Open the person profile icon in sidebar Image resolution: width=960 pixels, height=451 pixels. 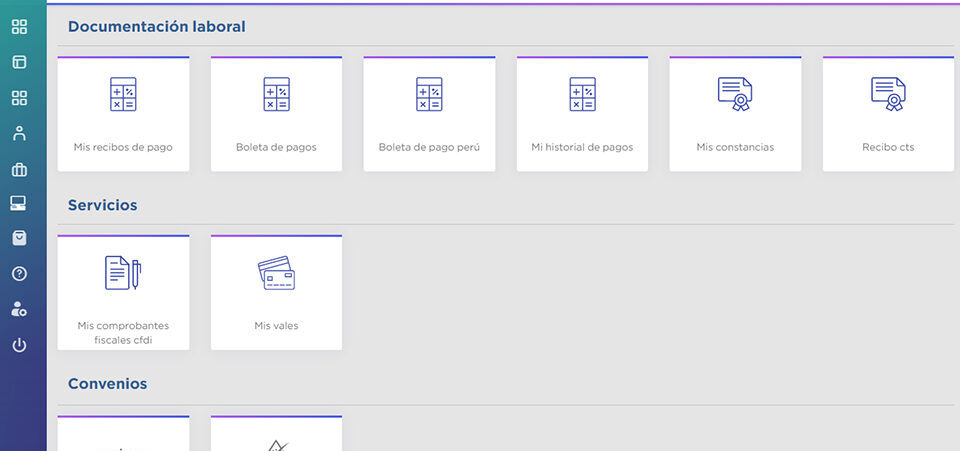click(19, 133)
